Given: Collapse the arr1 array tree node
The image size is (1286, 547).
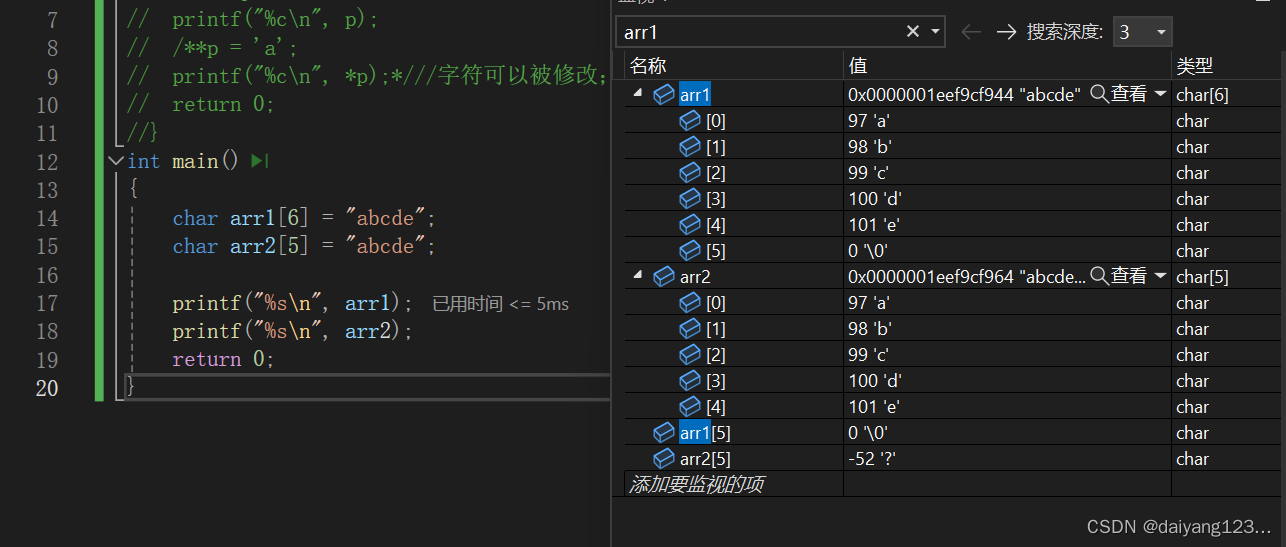Looking at the screenshot, I should click(x=638, y=94).
